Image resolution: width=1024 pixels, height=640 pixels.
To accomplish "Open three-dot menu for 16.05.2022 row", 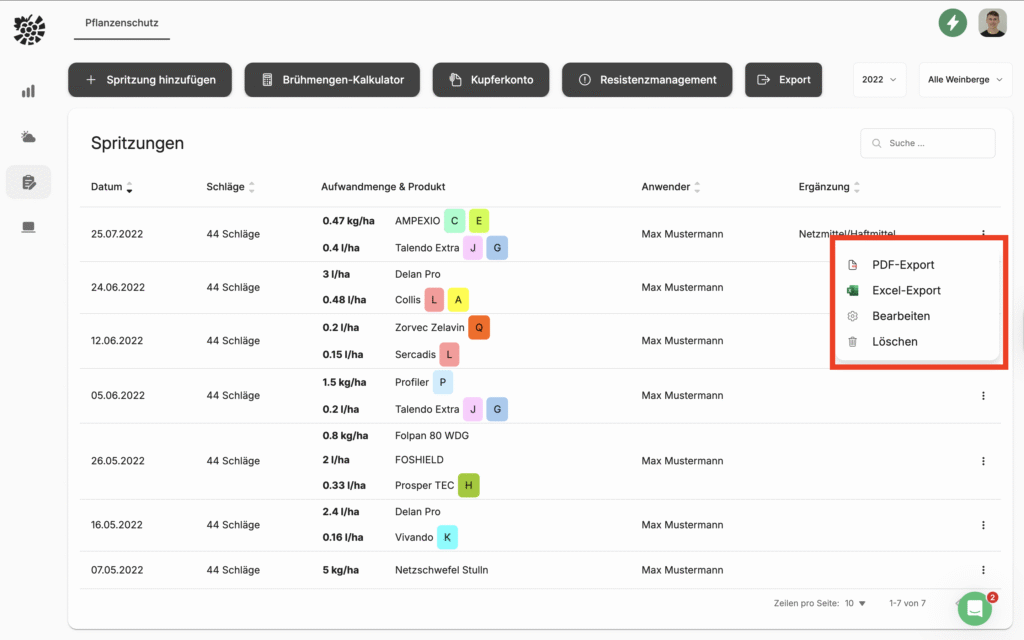I will [x=983, y=525].
